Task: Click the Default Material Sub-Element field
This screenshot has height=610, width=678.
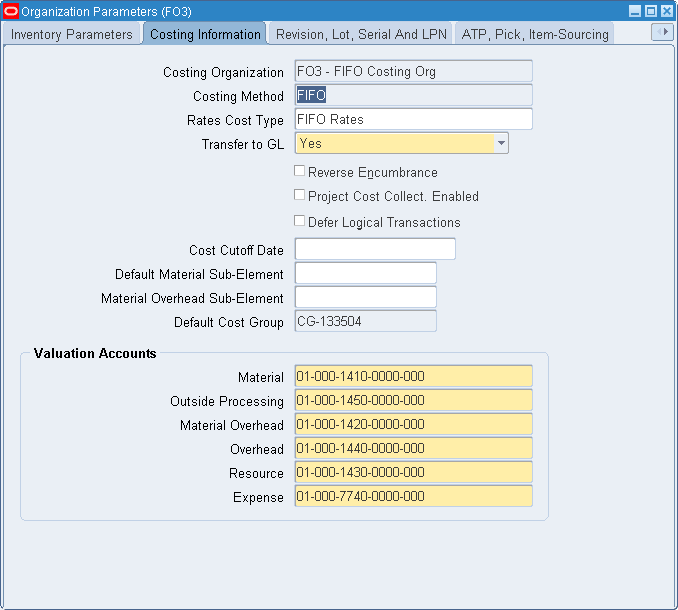Action: click(365, 273)
